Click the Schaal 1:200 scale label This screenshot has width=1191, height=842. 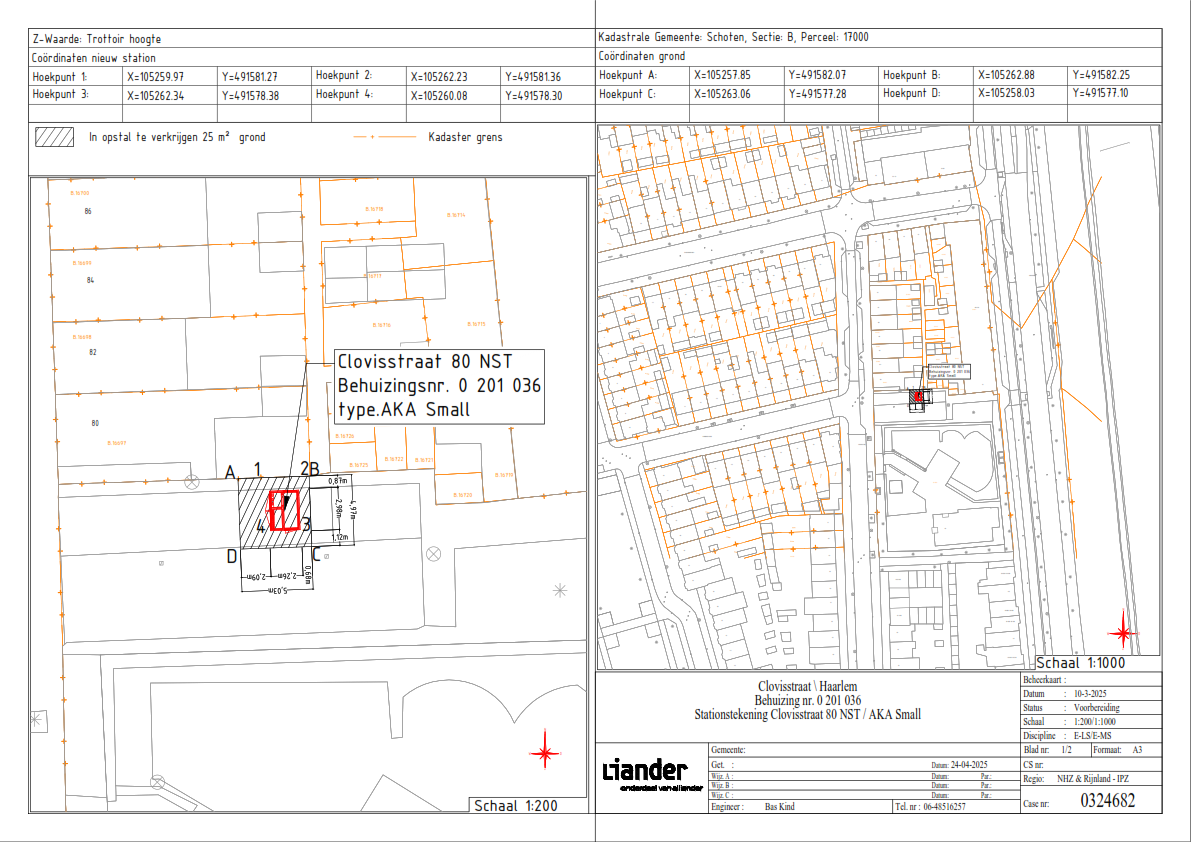(516, 806)
